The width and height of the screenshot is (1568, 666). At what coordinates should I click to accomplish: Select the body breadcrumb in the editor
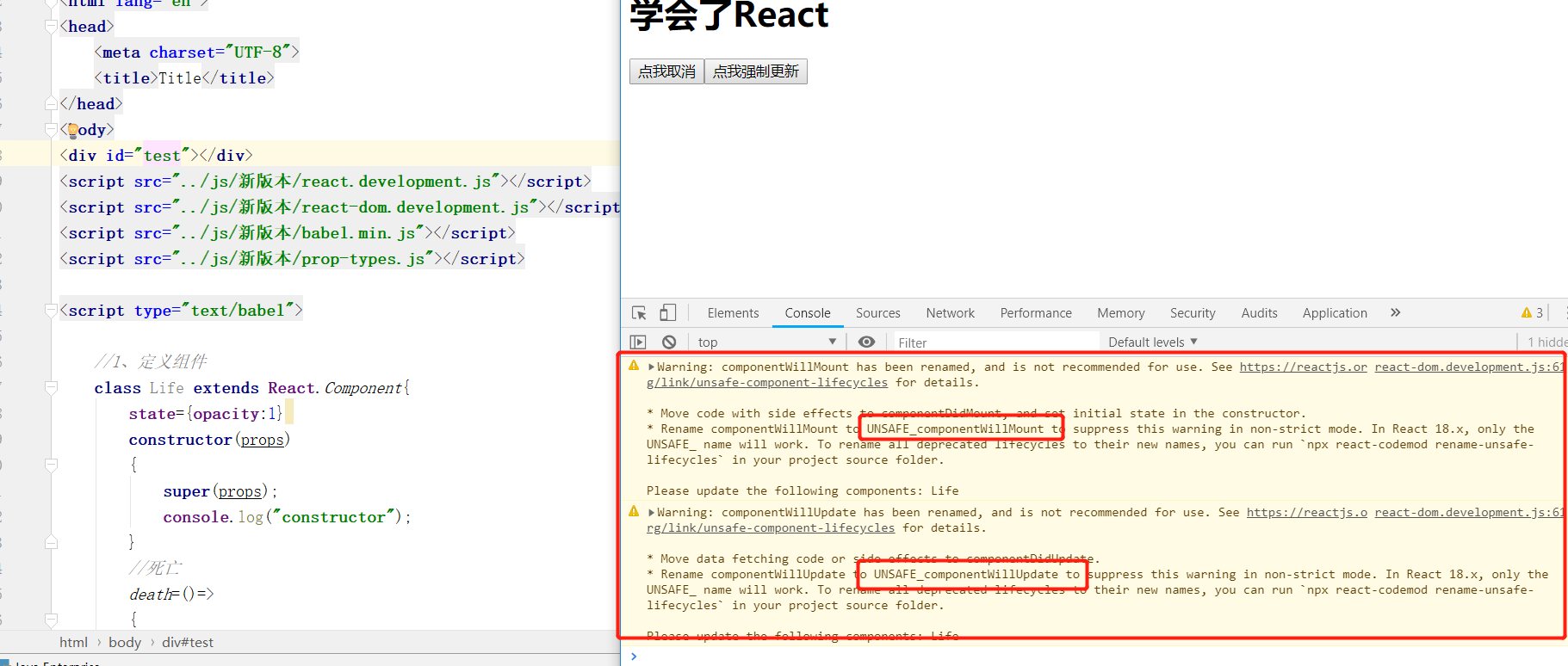click(x=125, y=642)
